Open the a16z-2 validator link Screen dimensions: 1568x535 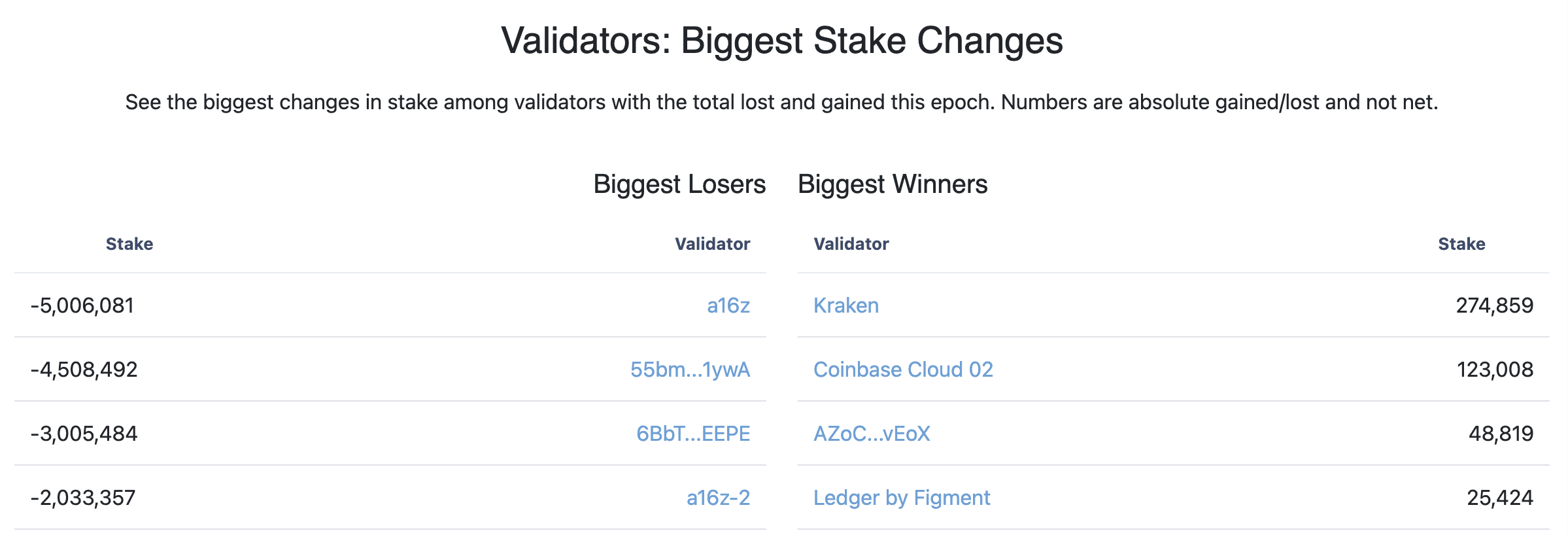click(718, 498)
